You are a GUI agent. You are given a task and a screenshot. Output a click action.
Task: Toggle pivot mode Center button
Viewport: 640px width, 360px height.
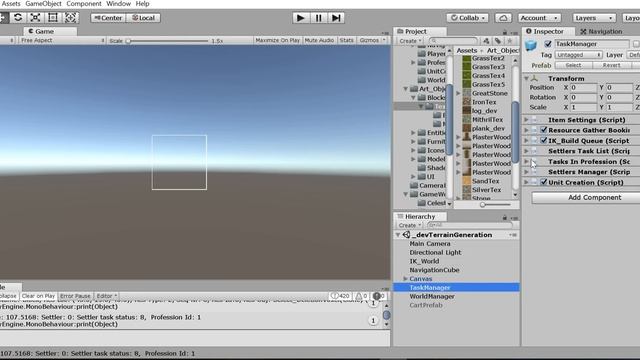click(x=108, y=18)
